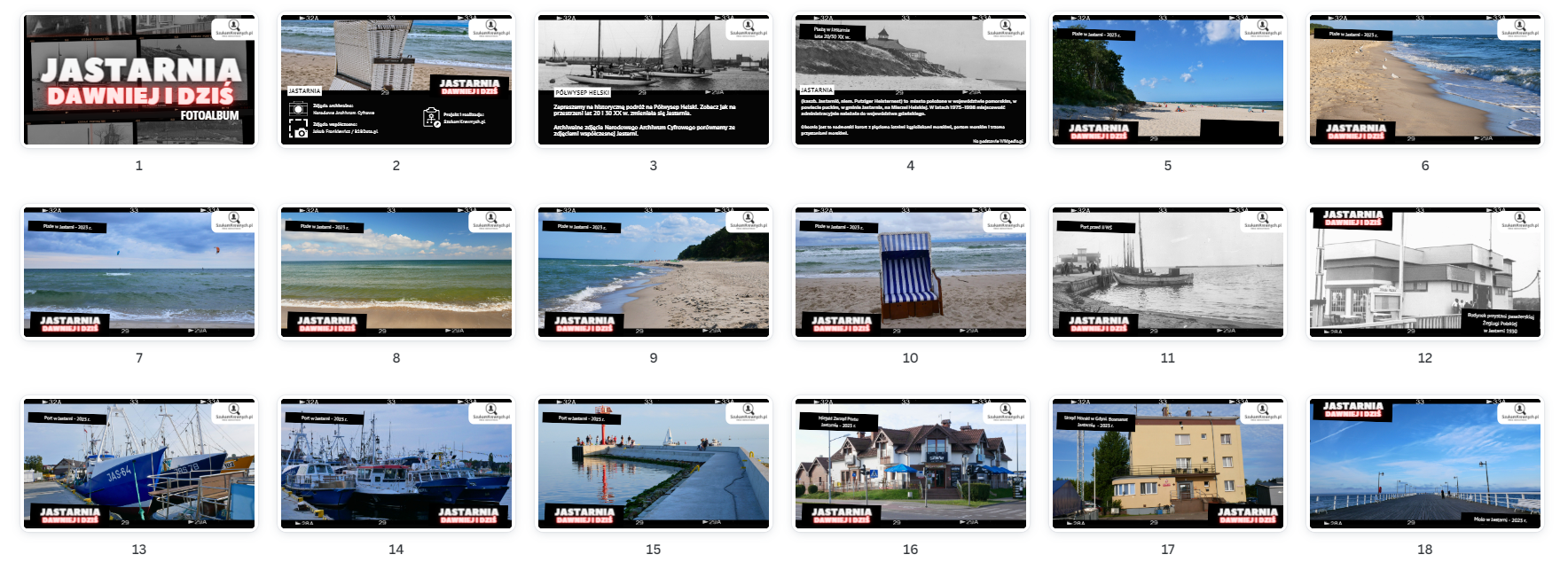The height and width of the screenshot is (578, 1568).
Task: Click the number 16 label under slide
Action: click(911, 550)
